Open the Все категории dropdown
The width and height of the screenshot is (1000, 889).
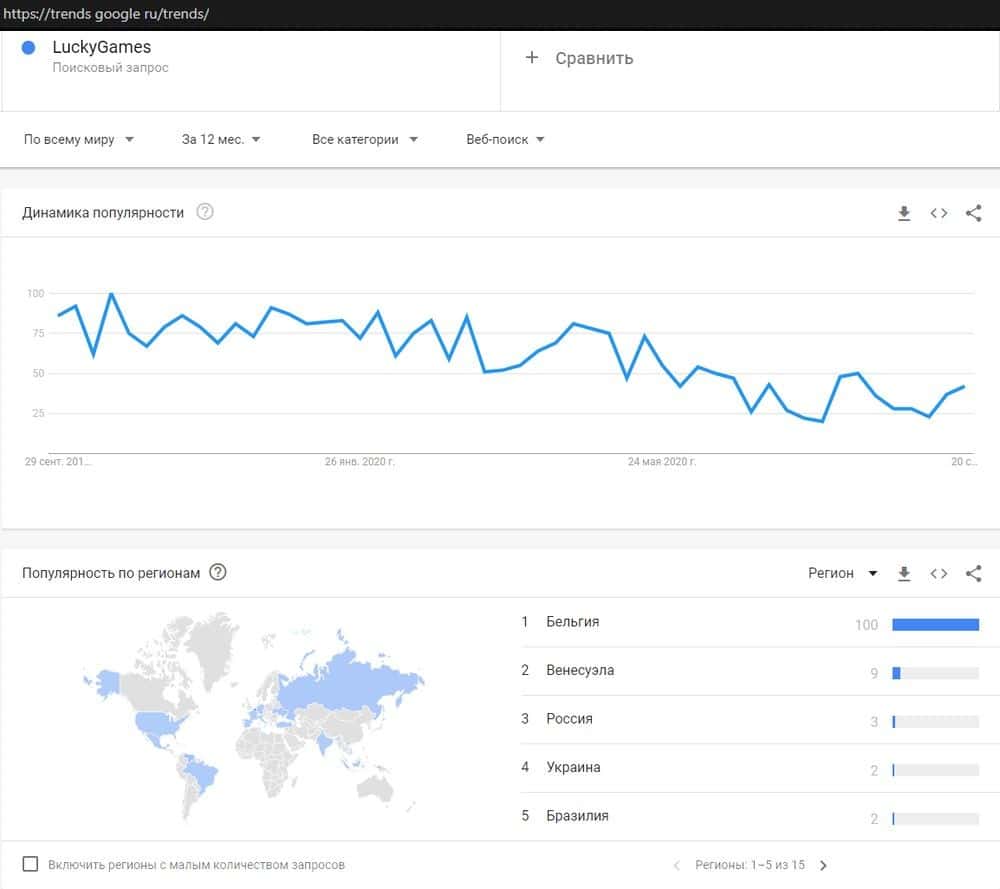(365, 140)
